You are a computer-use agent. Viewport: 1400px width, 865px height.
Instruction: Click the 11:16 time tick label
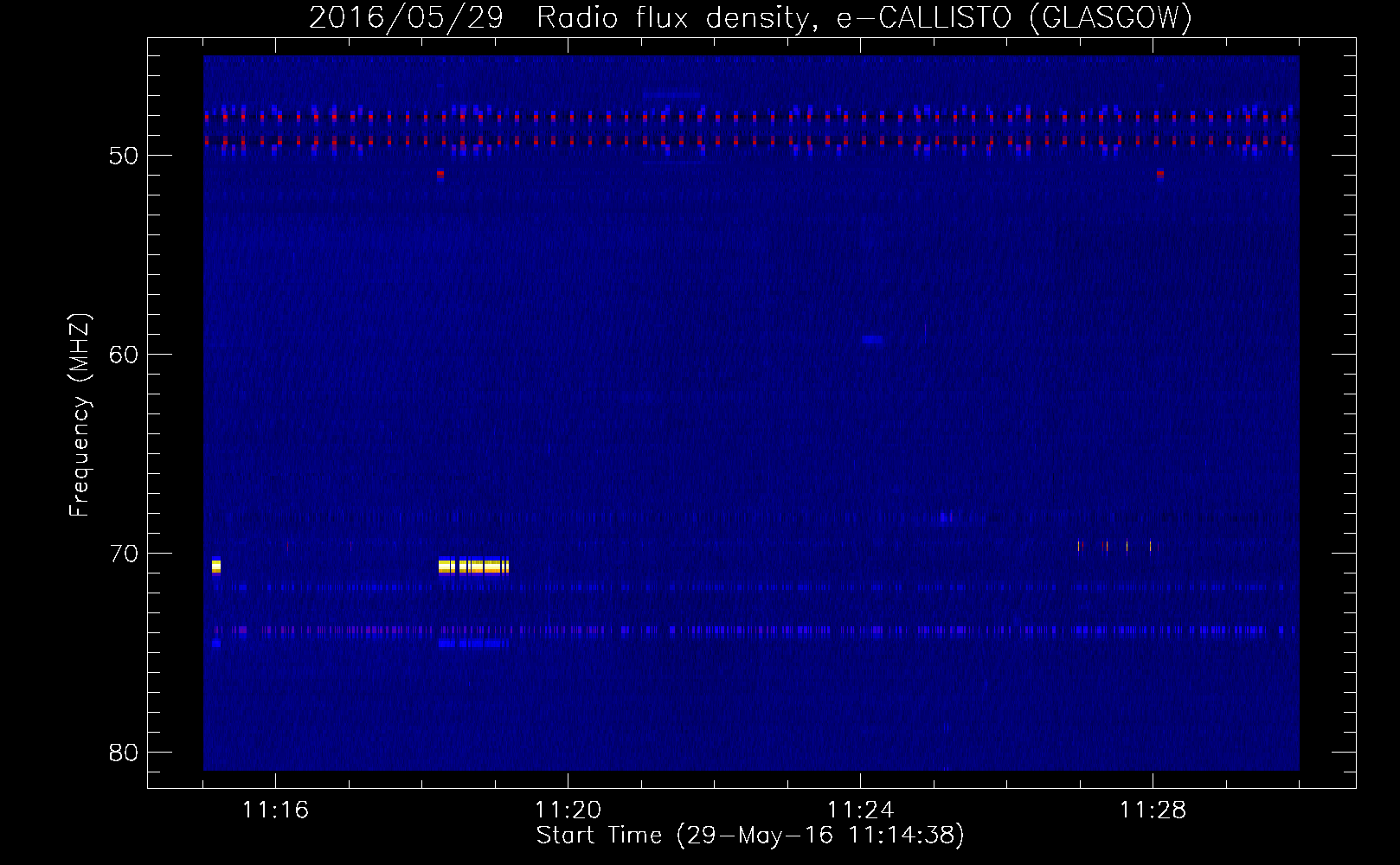click(x=275, y=811)
